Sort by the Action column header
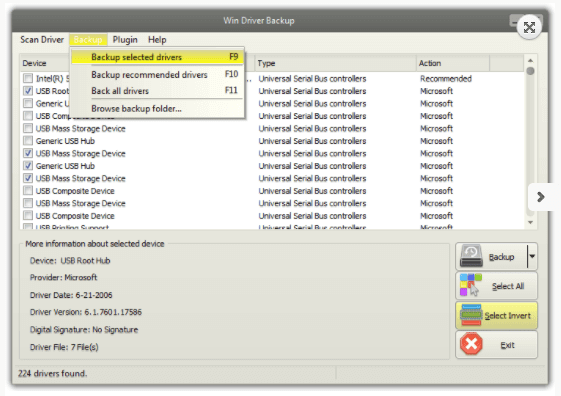Screen dimensions: 561x396 [x=453, y=63]
